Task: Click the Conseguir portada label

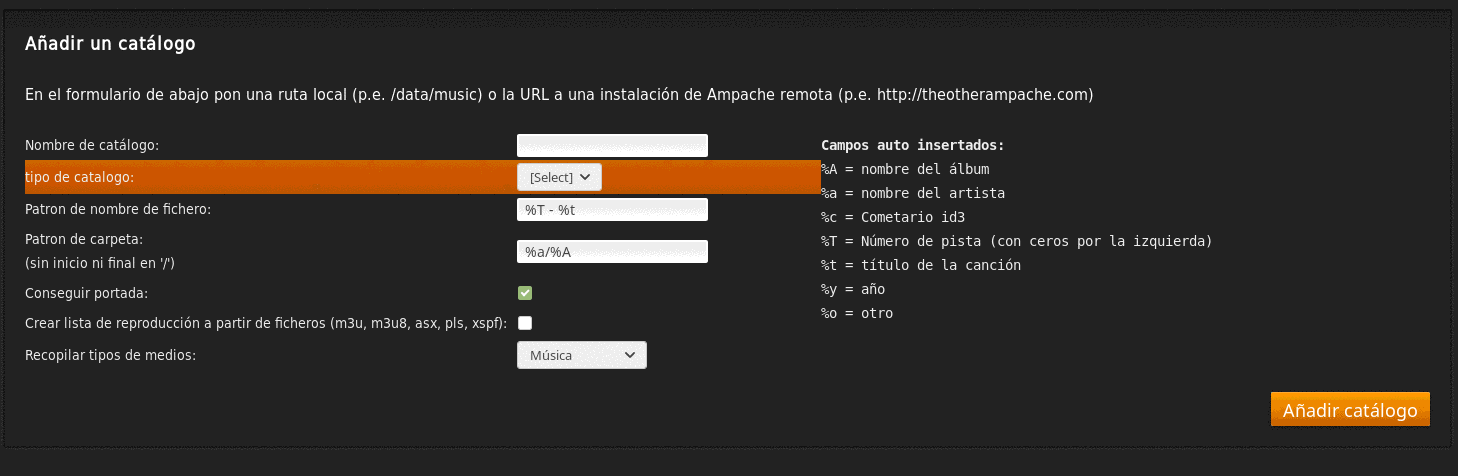Action: pyautogui.click(x=86, y=293)
